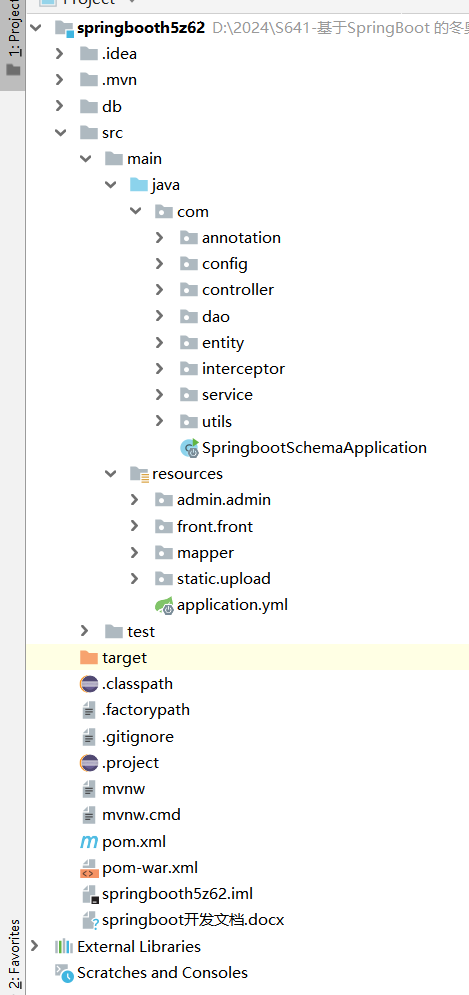Image resolution: width=469 pixels, height=995 pixels.
Task: Select the springboot开发文档.docx file
Action: pos(193,920)
